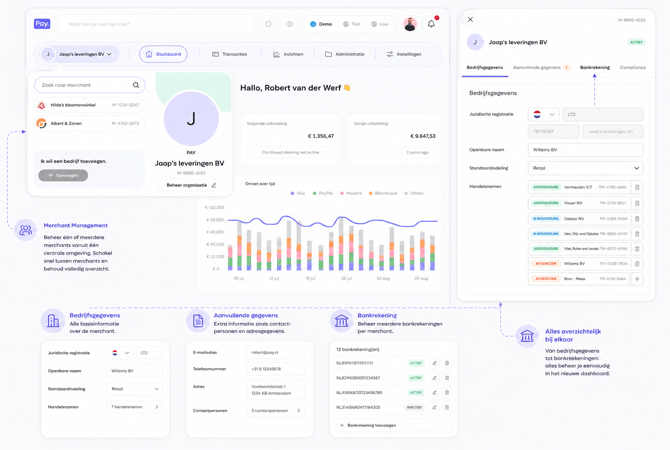The width and height of the screenshot is (670, 450).
Task: Open the Standaardindeling Retail dropdown in side panel
Action: pos(585,168)
